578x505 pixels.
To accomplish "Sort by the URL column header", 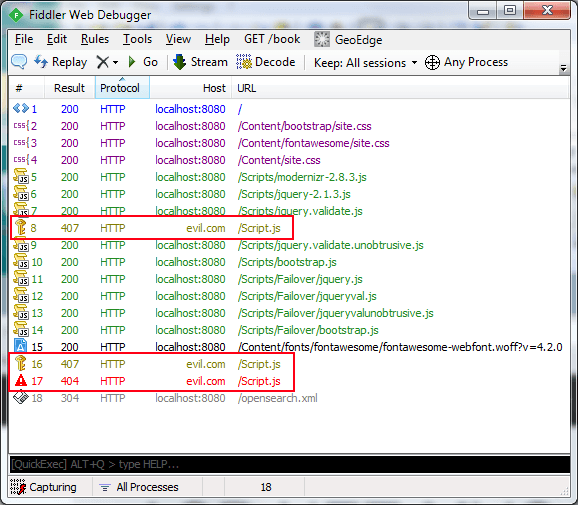I will [400, 88].
